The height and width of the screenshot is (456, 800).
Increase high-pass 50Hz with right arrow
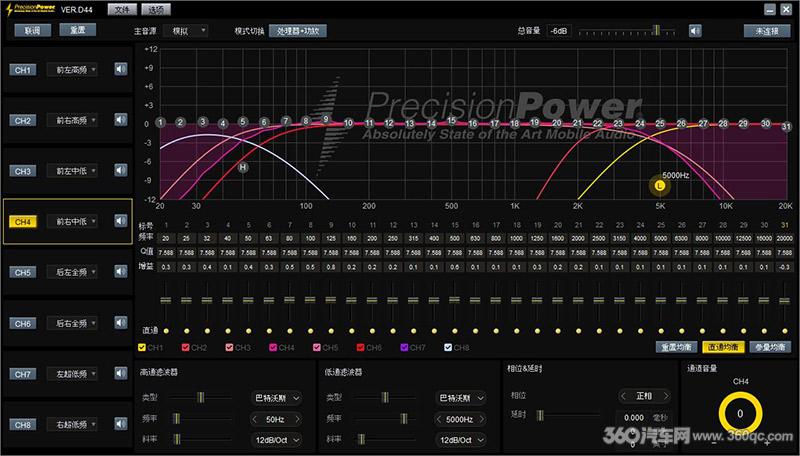pos(297,419)
